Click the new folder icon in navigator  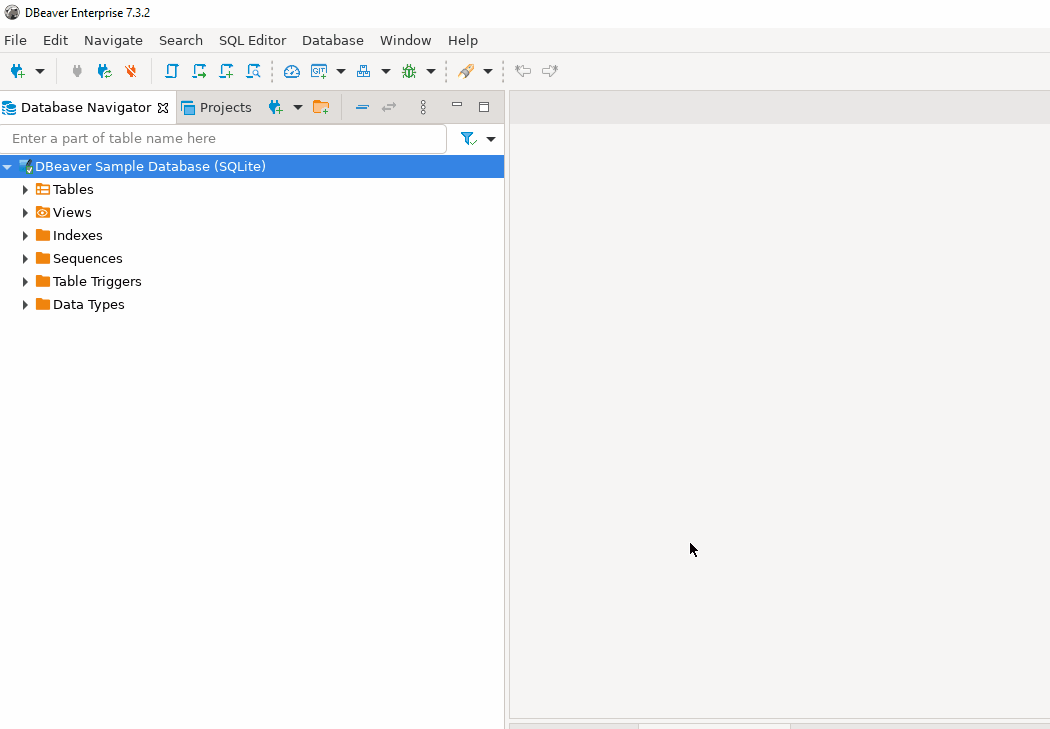click(x=321, y=107)
